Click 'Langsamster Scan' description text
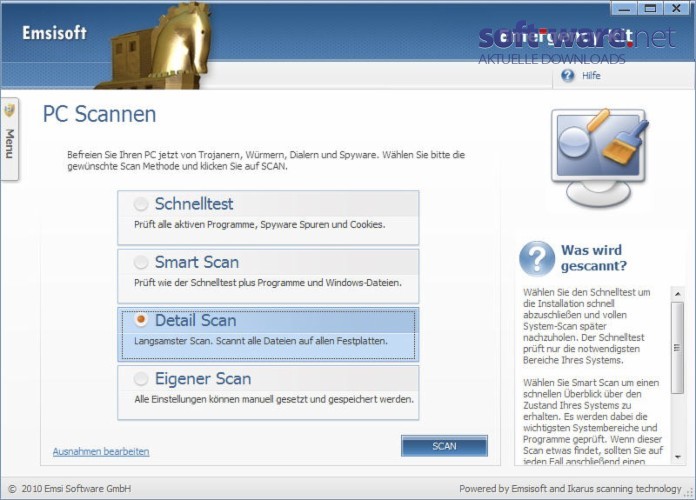This screenshot has height=500, width=696. pyautogui.click(x=261, y=341)
